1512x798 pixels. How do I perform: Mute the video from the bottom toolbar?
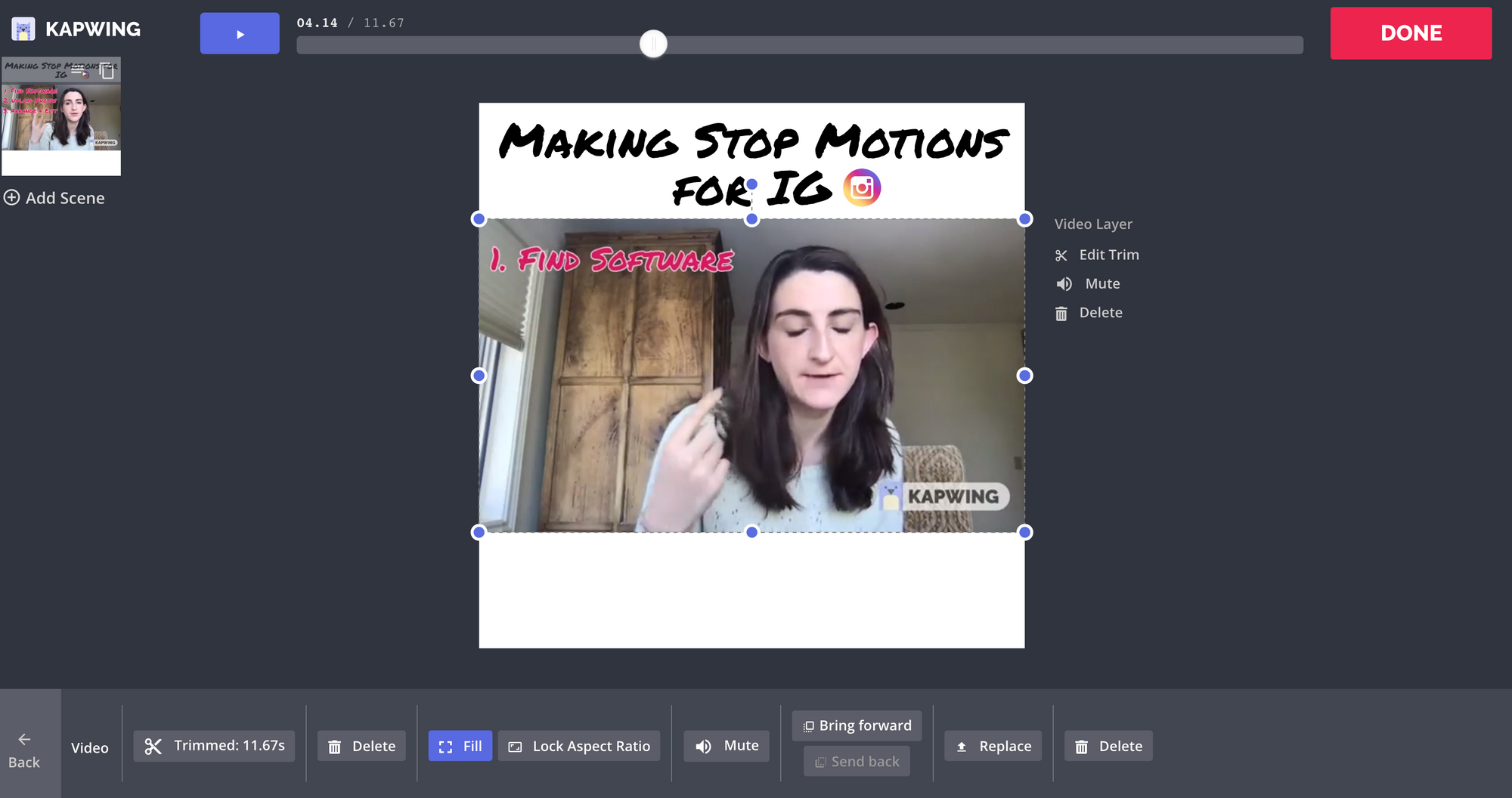tap(727, 746)
